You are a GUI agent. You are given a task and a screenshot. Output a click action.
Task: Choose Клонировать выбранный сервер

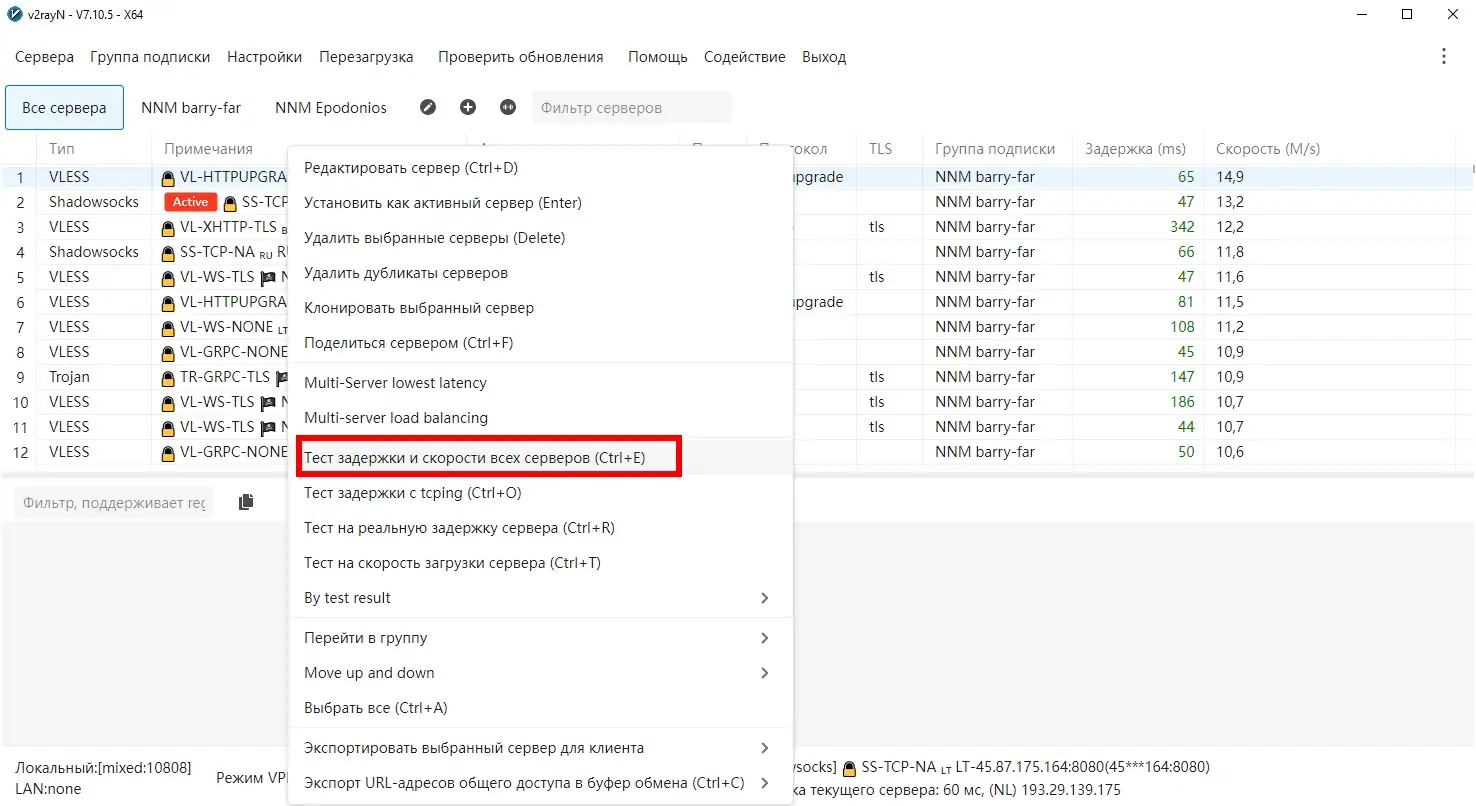click(x=540, y=308)
